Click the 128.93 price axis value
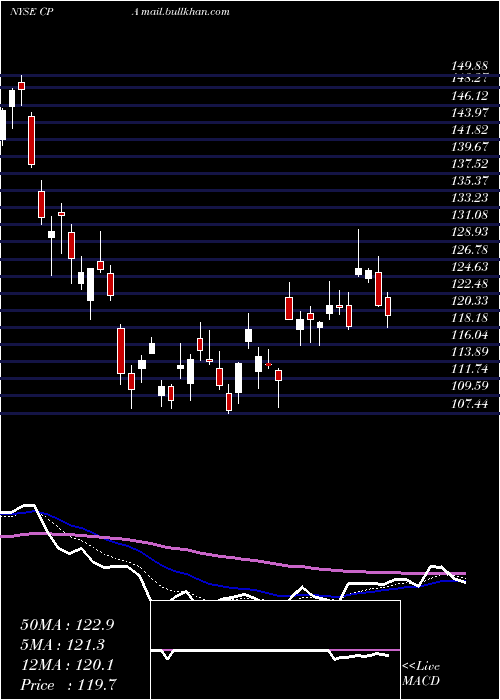The width and height of the screenshot is (500, 700). click(x=470, y=232)
